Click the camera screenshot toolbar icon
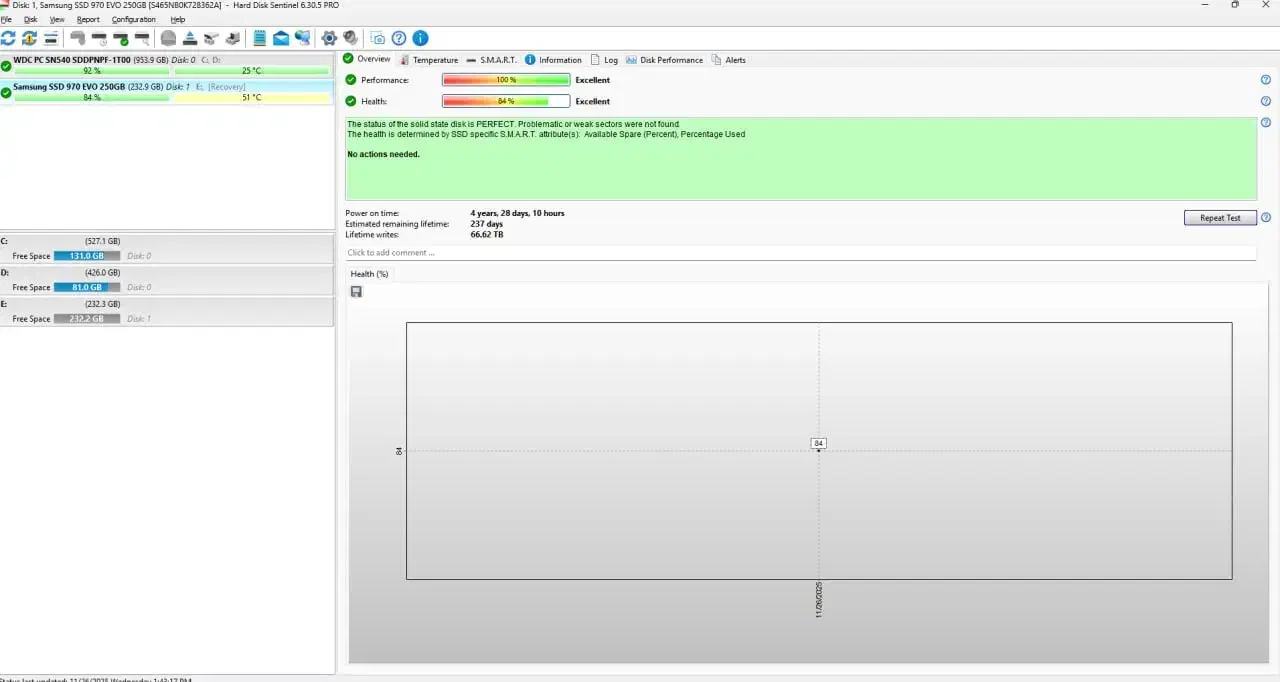 pyautogui.click(x=377, y=38)
